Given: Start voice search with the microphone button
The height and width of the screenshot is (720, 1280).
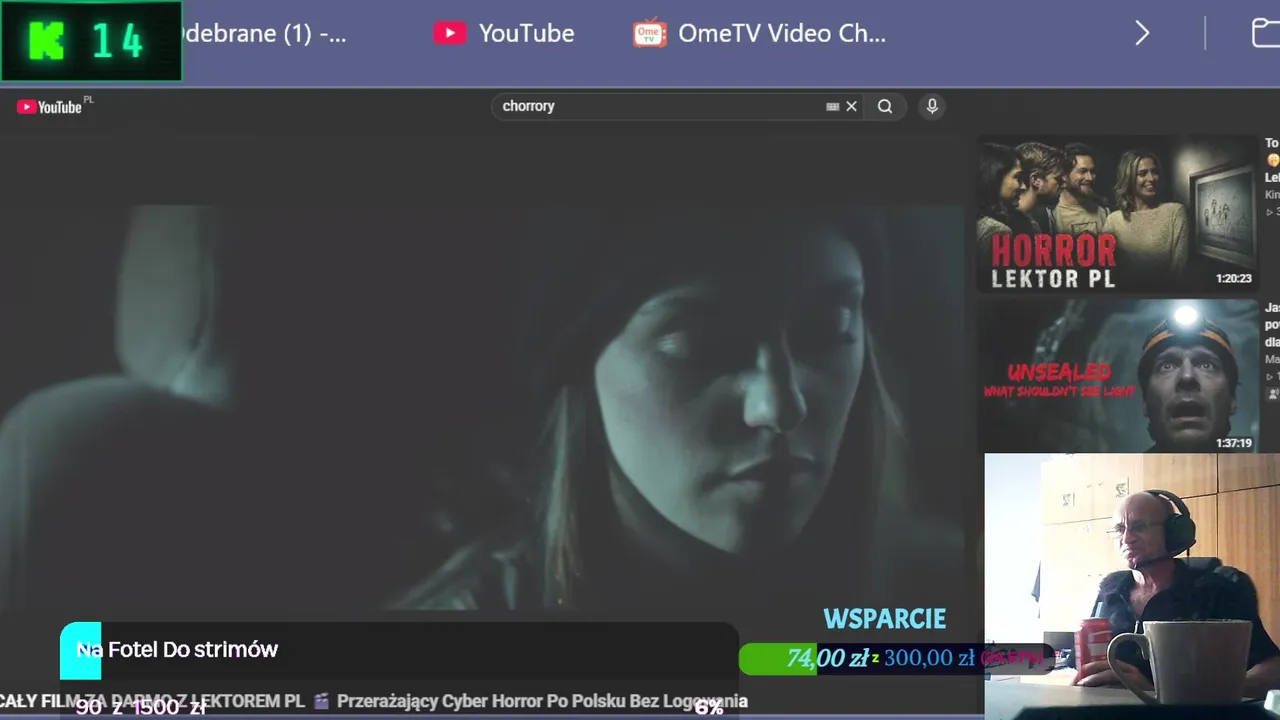Looking at the screenshot, I should [932, 106].
